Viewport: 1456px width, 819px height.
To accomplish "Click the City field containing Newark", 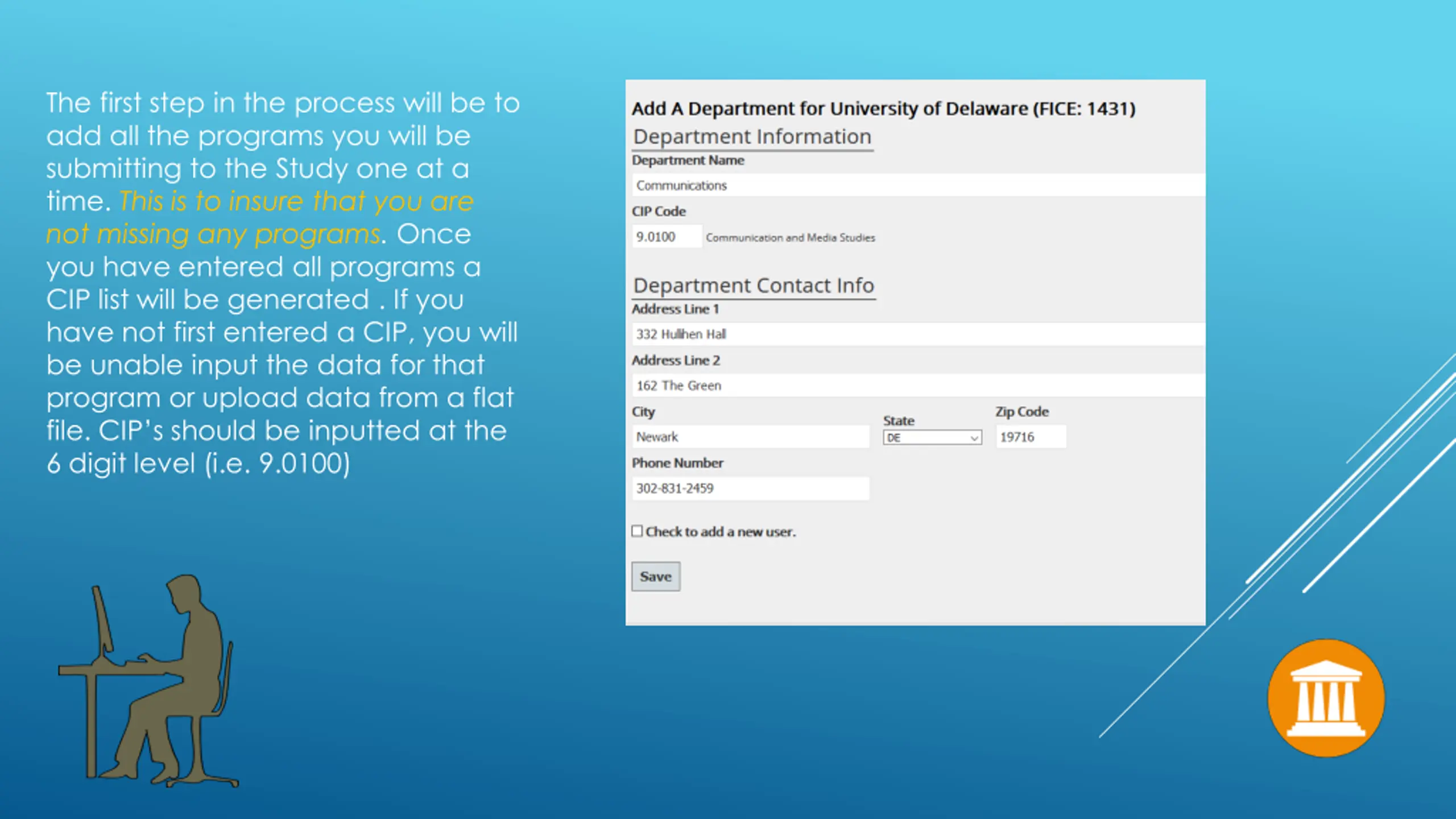I will (750, 437).
